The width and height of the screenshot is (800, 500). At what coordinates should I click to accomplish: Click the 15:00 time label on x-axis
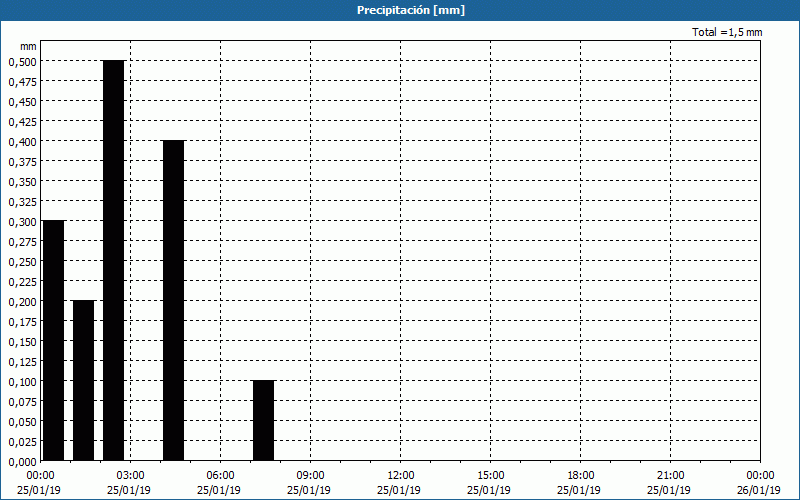490,476
